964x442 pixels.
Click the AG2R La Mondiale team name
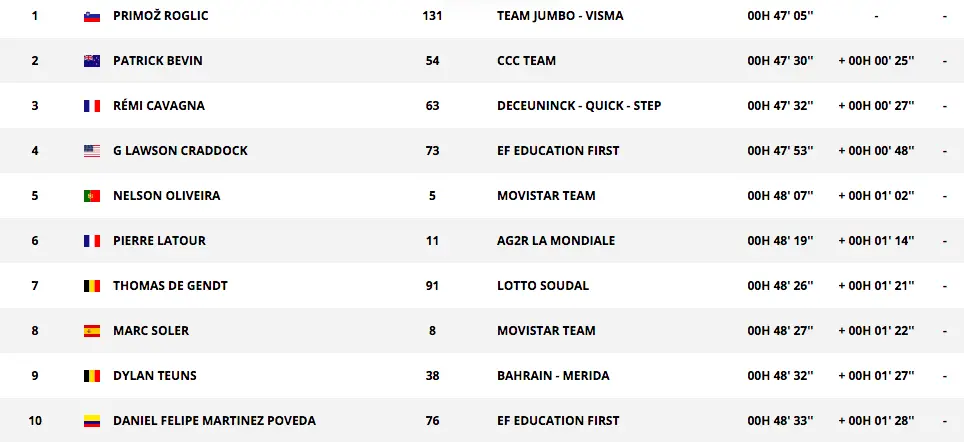(555, 241)
